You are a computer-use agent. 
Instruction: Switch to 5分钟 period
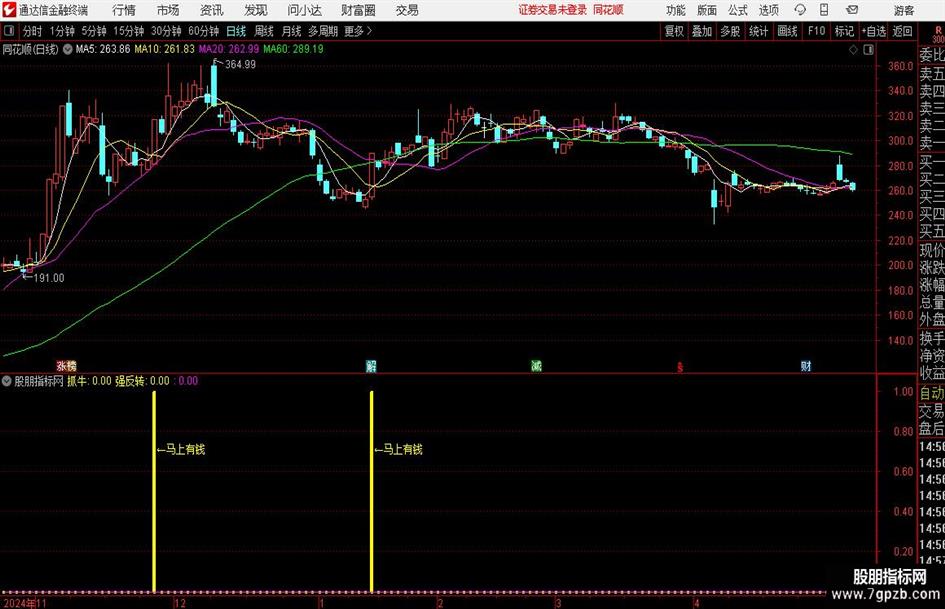pos(94,31)
